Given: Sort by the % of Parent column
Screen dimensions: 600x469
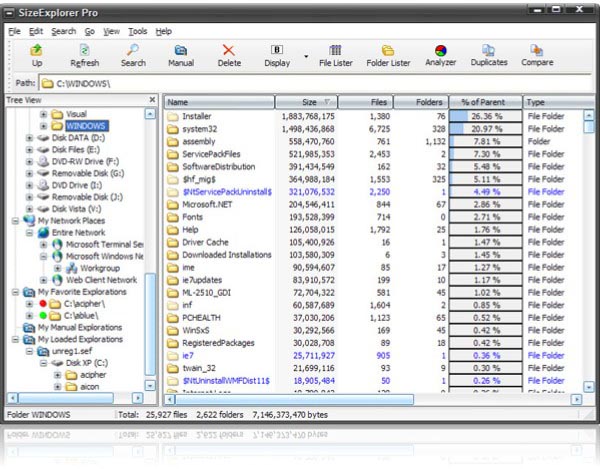Looking at the screenshot, I should [x=484, y=102].
